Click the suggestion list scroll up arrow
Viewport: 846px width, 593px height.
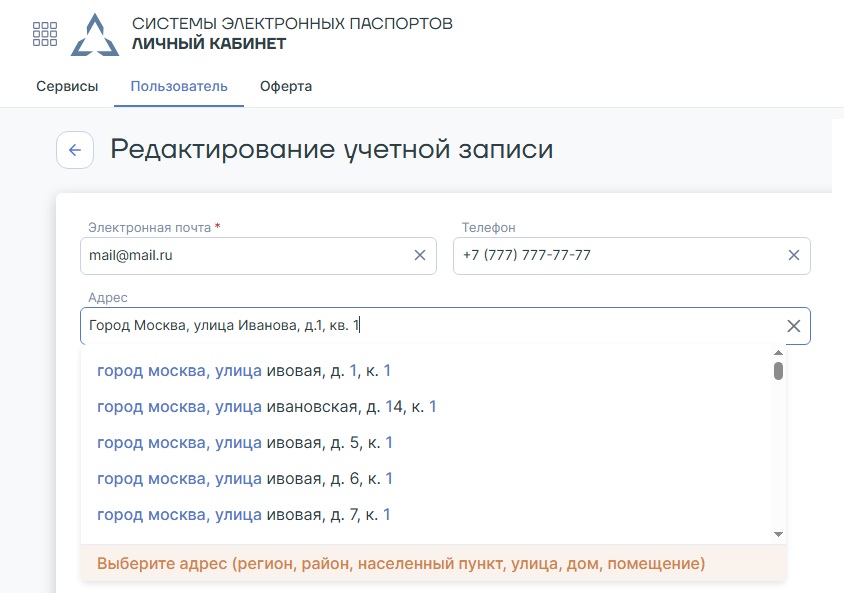coord(778,353)
